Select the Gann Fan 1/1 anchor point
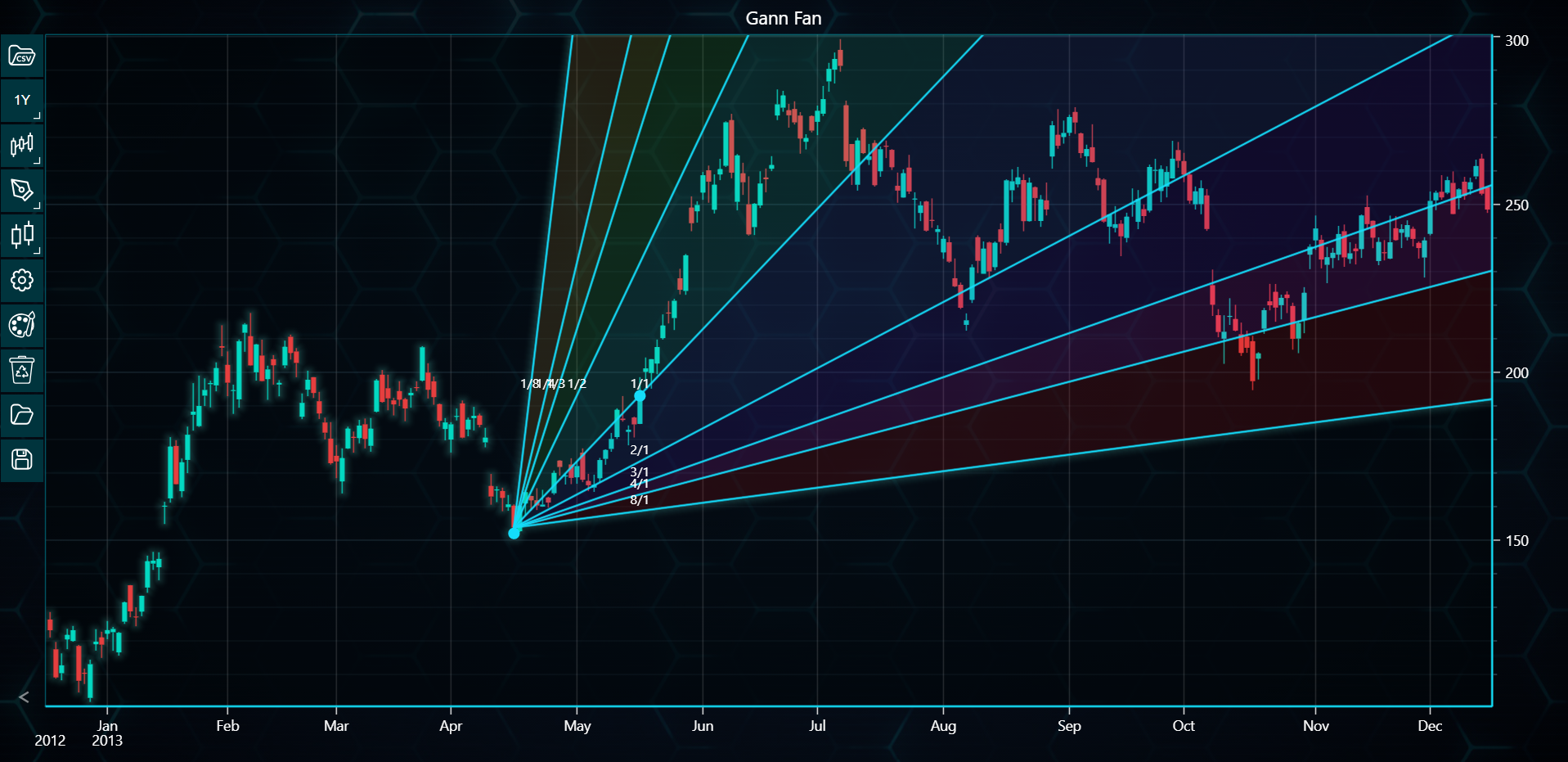Image resolution: width=1568 pixels, height=762 pixels. (x=640, y=396)
